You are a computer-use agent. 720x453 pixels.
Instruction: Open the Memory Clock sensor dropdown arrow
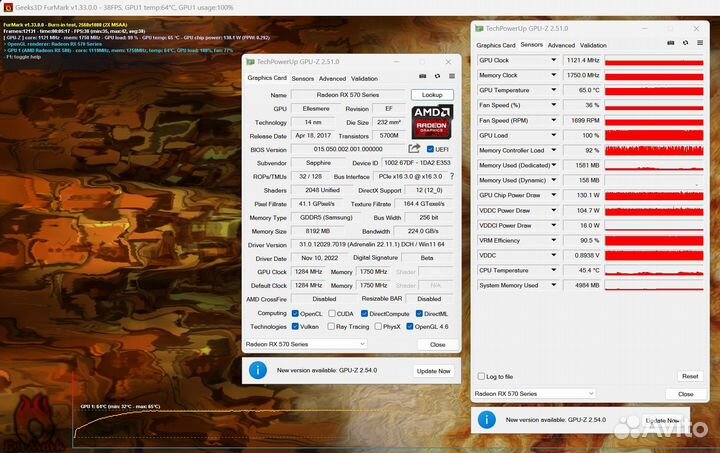click(x=553, y=75)
